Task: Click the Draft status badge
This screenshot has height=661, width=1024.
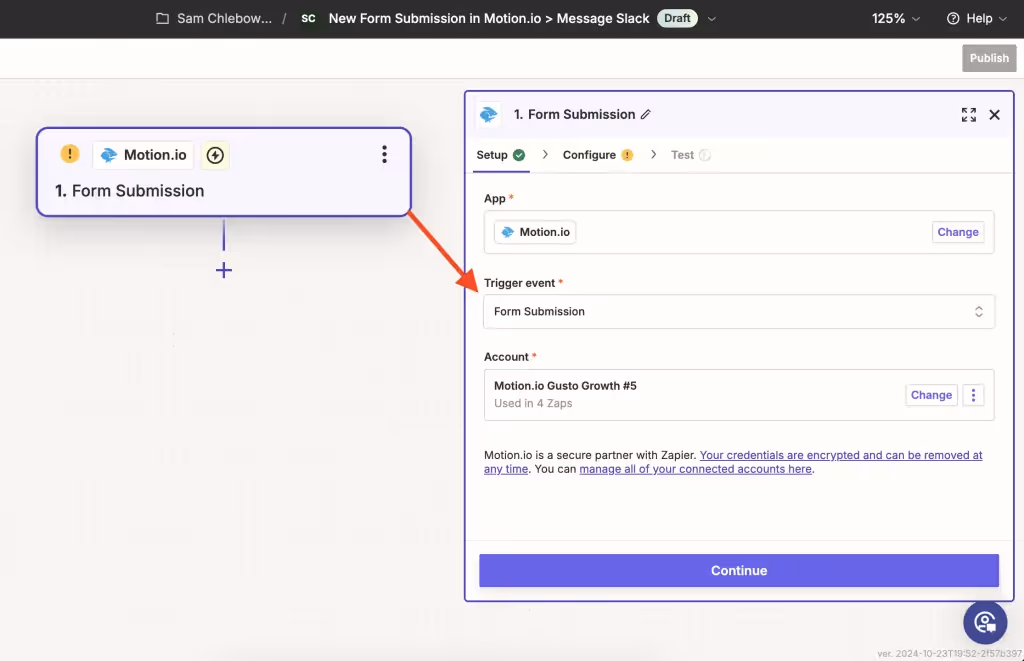Action: click(677, 18)
